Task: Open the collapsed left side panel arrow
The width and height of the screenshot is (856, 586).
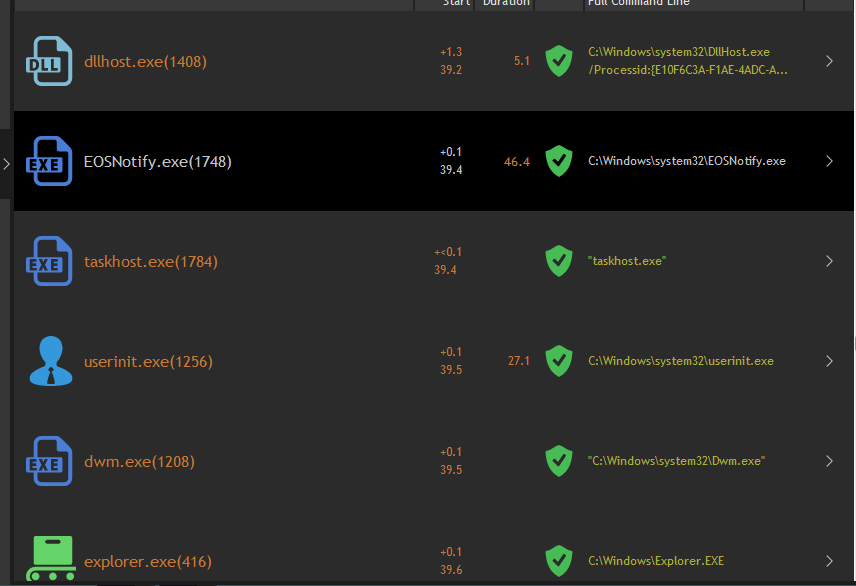Action: (6, 163)
